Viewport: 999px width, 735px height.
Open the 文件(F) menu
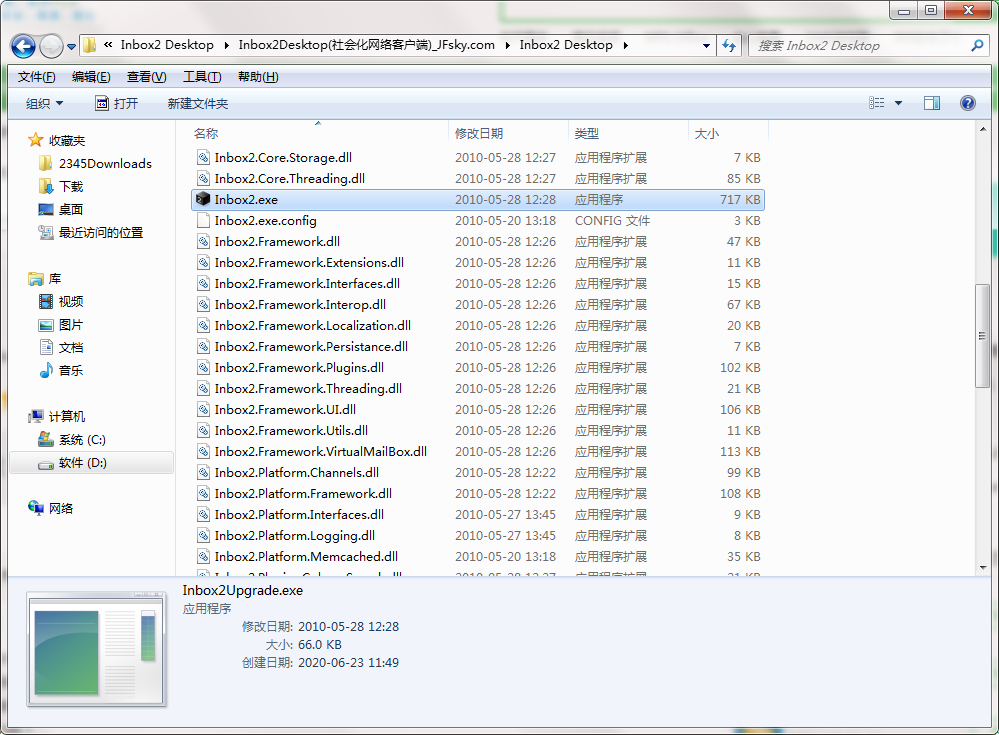click(x=36, y=77)
